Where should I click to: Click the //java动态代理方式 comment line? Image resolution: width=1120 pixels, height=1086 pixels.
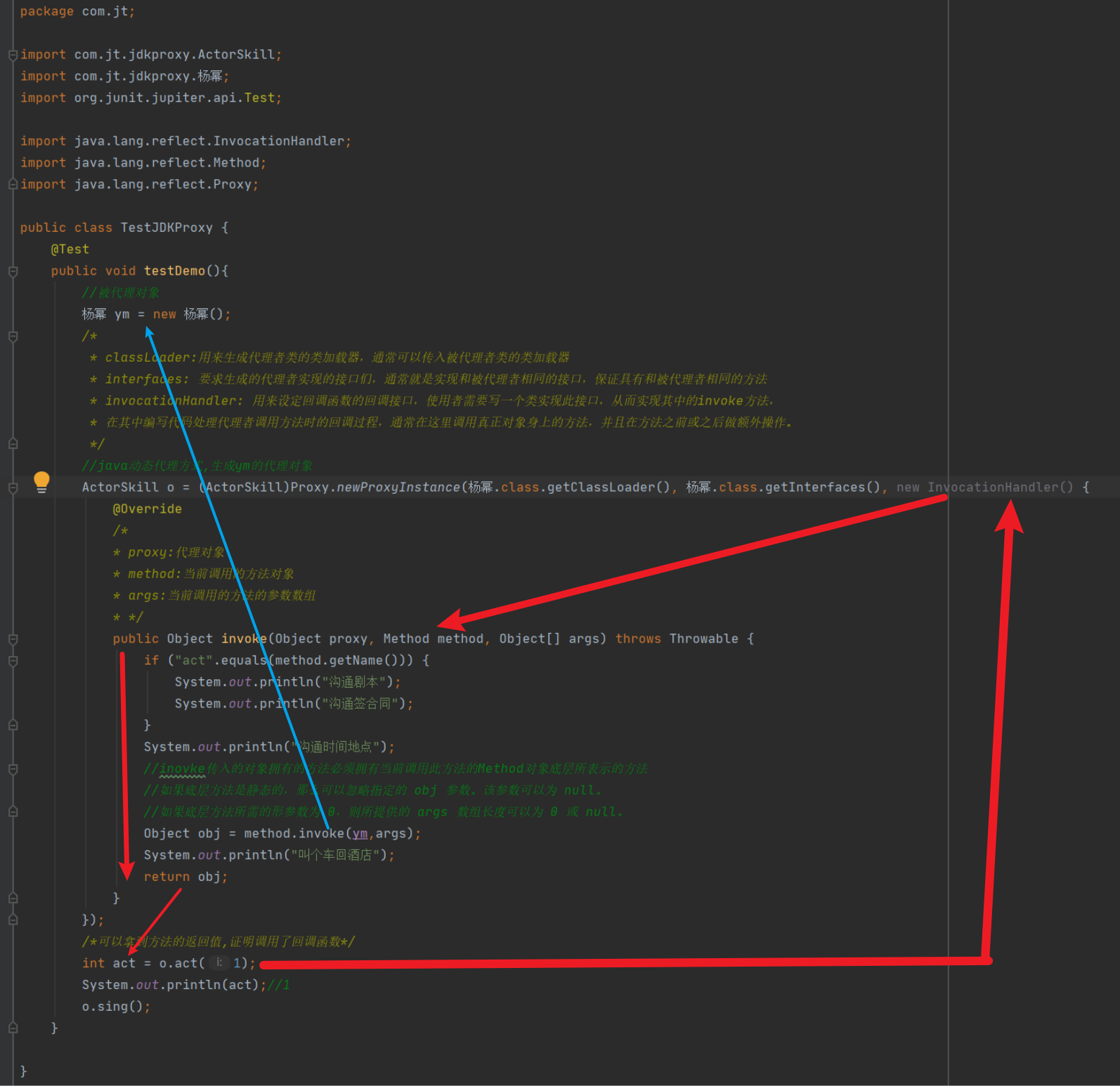tap(197, 466)
